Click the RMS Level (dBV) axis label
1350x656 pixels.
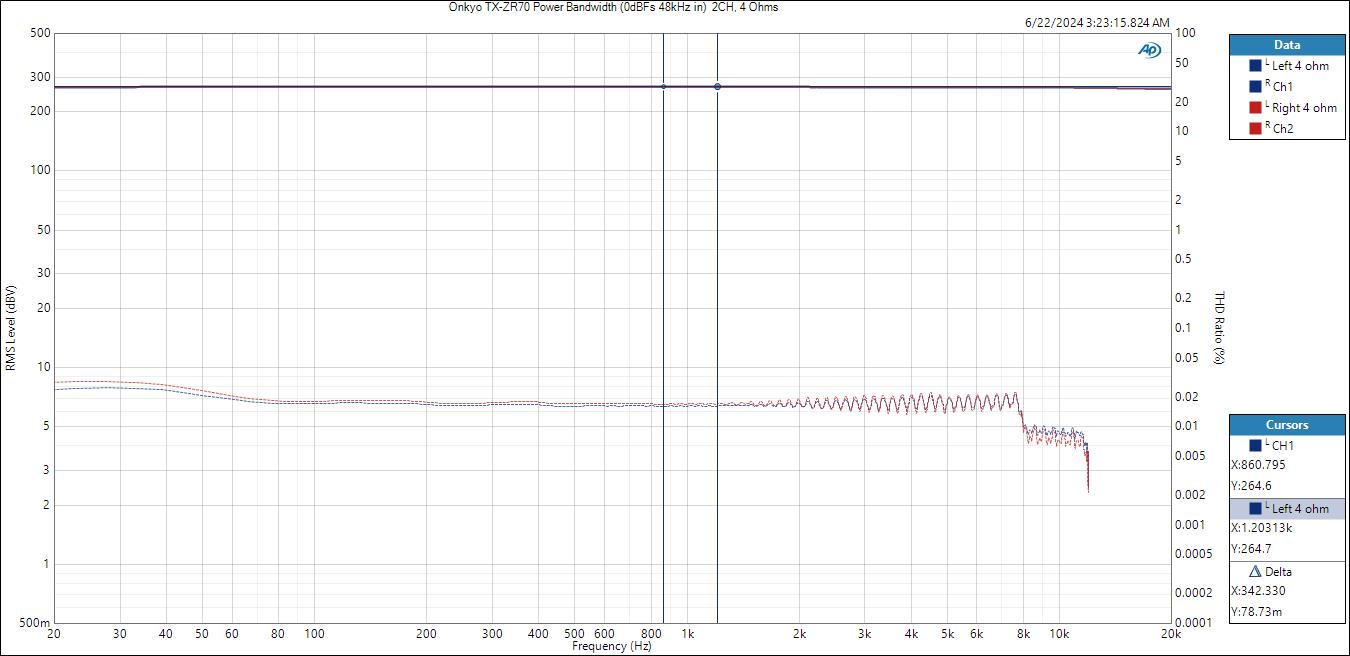point(10,328)
